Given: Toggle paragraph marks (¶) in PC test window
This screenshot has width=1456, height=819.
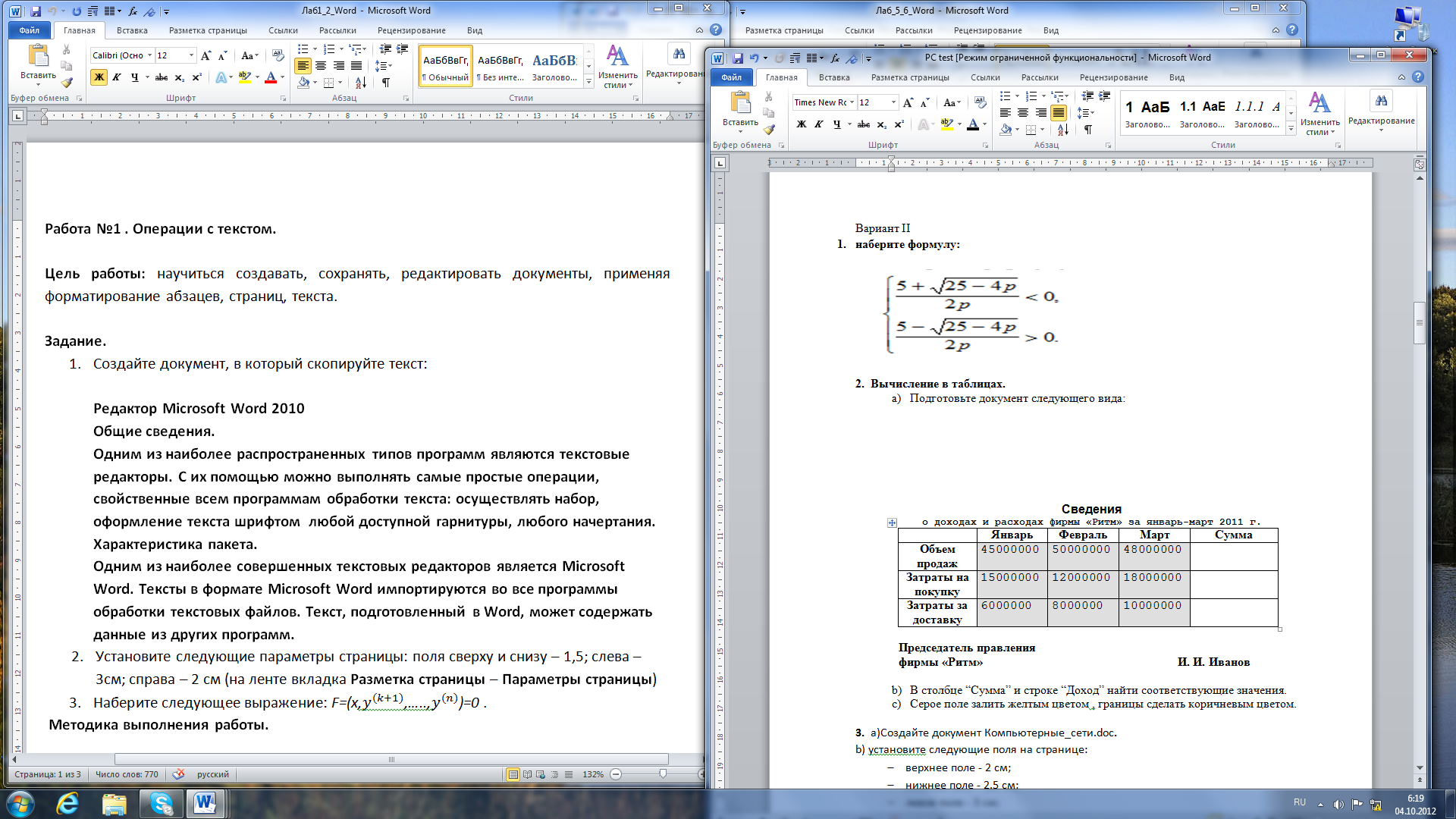Looking at the screenshot, I should 1088,130.
